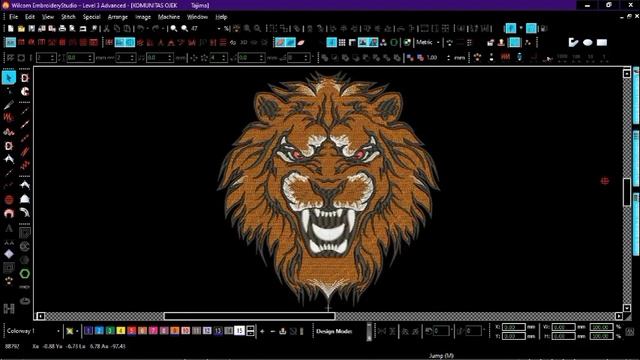Click the second magnifier Zoom icon
The width and height of the screenshot is (640, 360).
pos(184,29)
